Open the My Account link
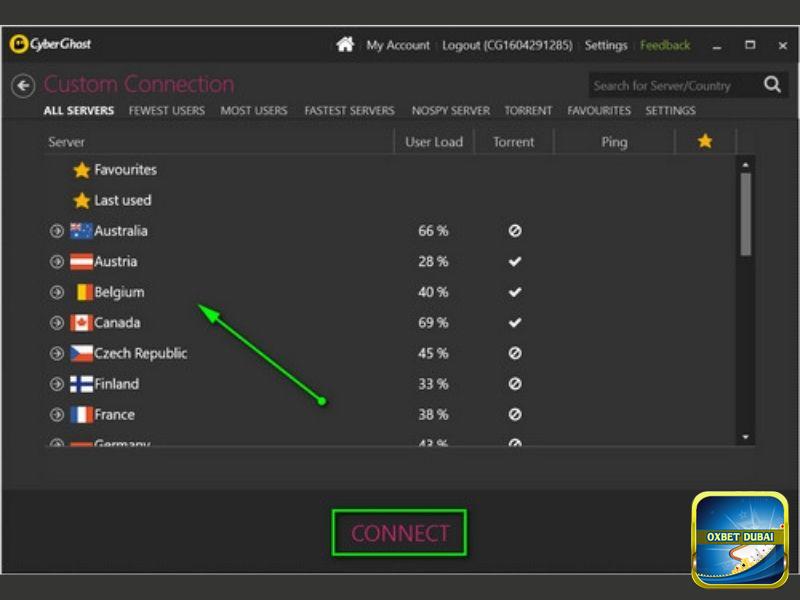Viewport: 800px width, 600px height. (x=397, y=45)
